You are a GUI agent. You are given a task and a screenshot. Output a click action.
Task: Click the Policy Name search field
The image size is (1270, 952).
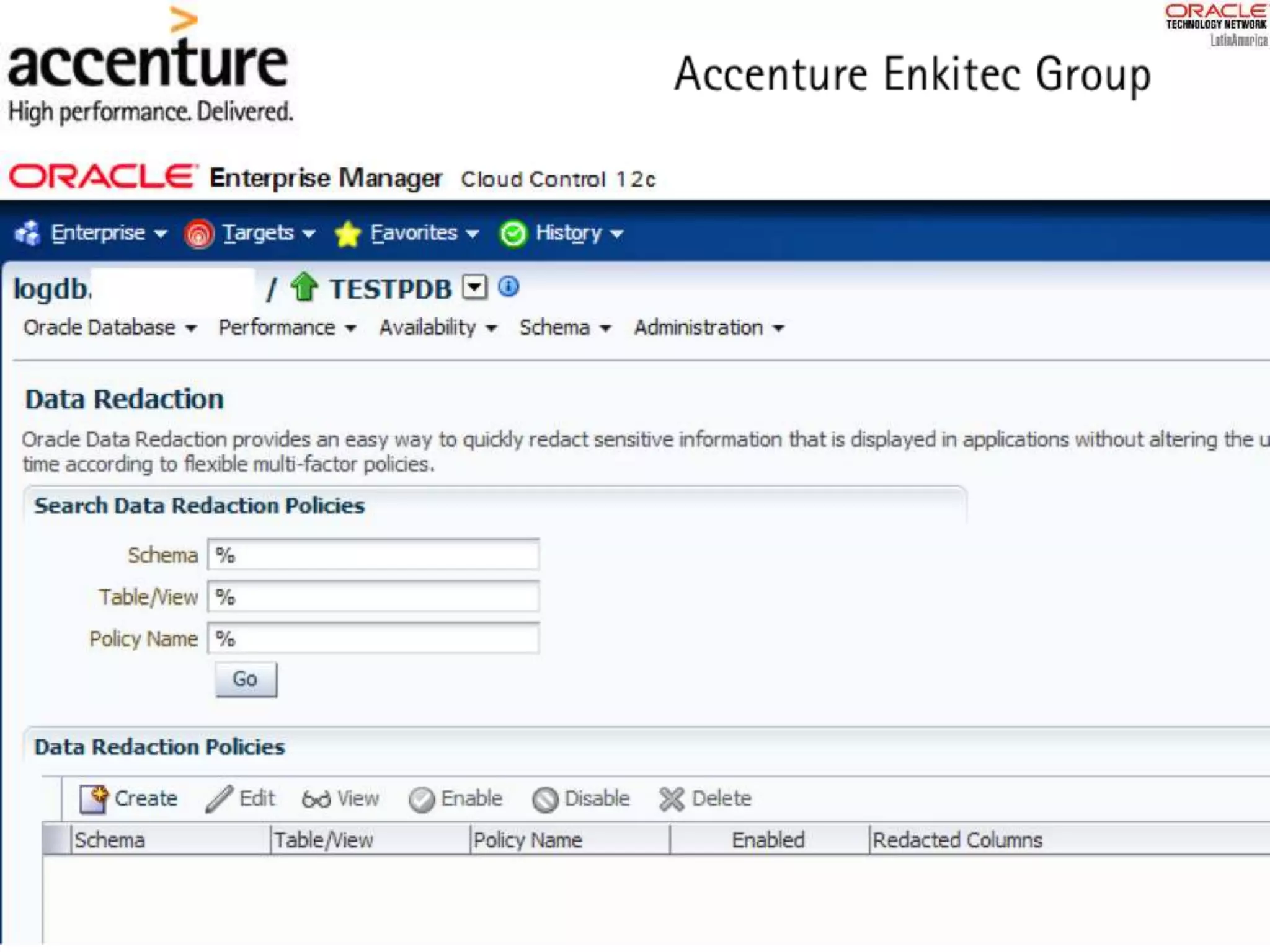point(373,638)
